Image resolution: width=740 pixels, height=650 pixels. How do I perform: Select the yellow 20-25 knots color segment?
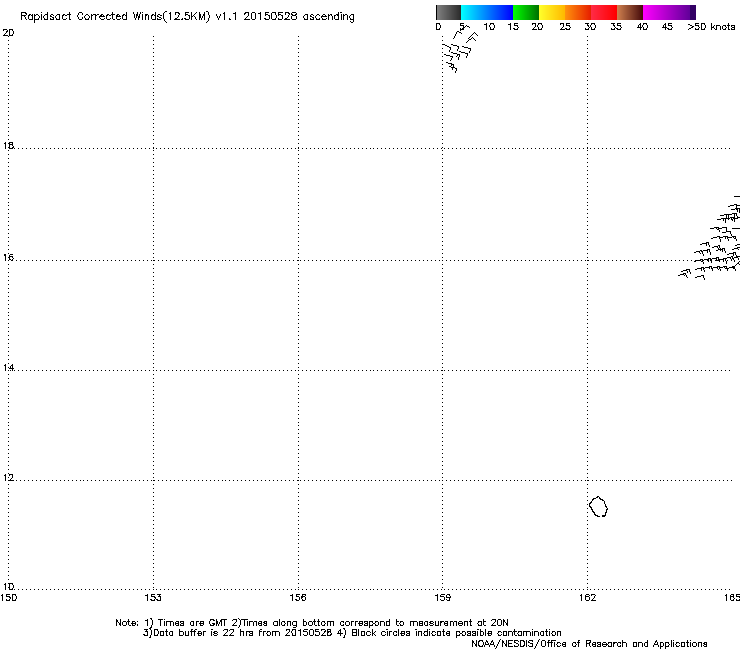click(x=552, y=12)
